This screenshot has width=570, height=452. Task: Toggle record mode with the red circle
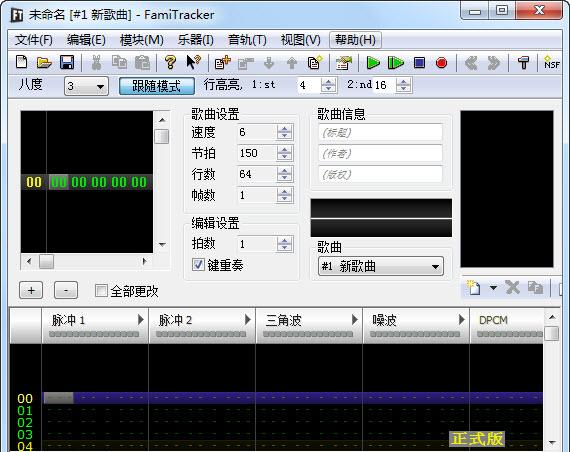(x=441, y=63)
